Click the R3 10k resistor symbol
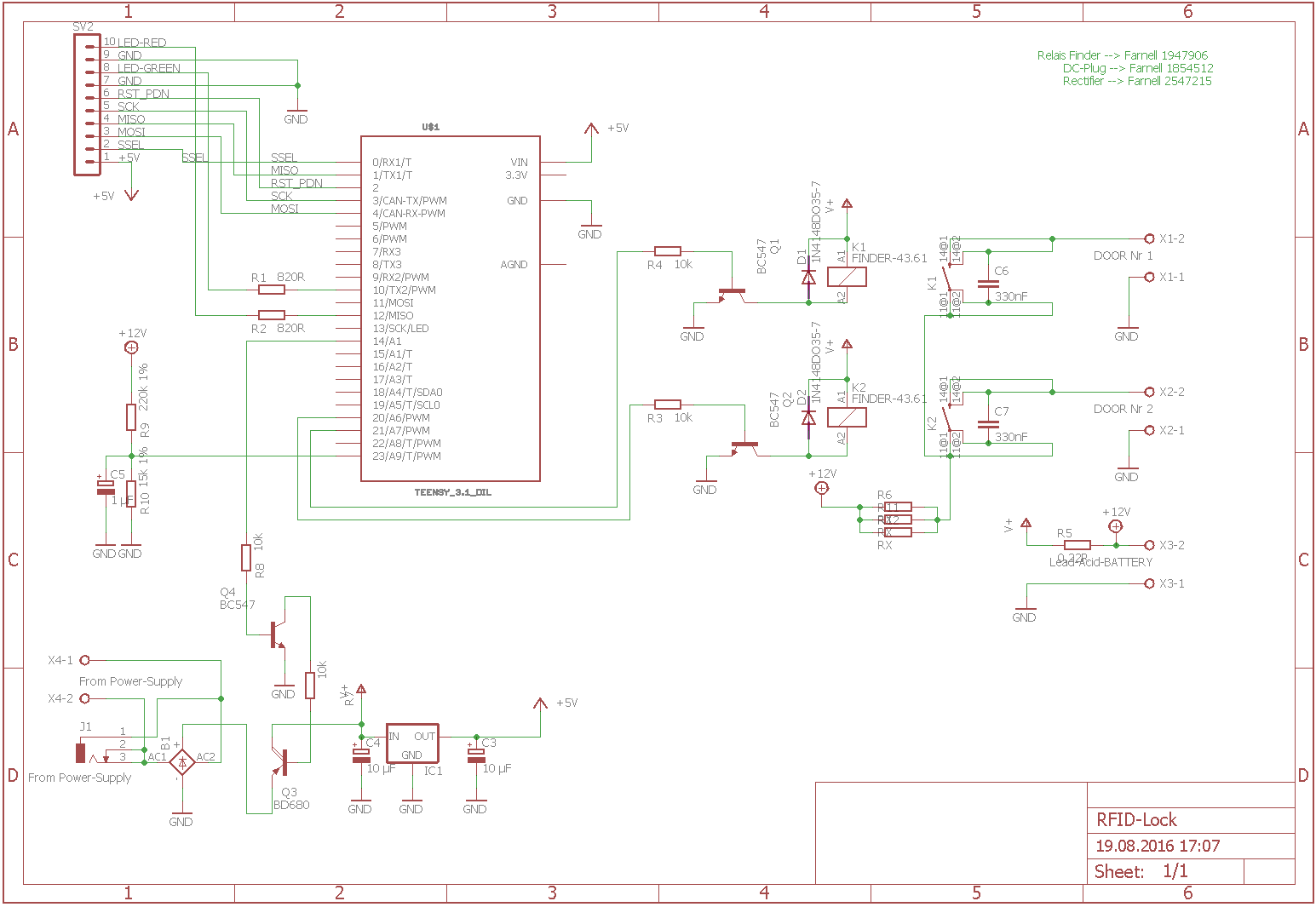 point(668,405)
